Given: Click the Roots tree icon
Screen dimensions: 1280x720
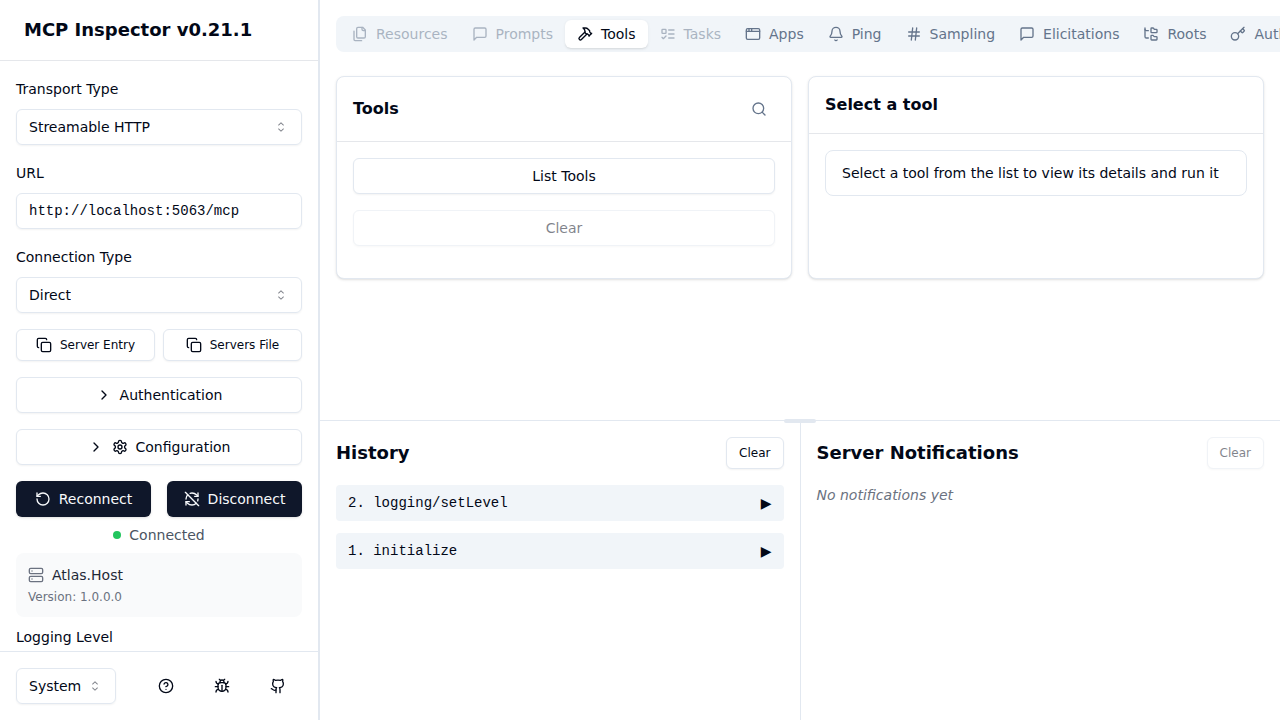Looking at the screenshot, I should pyautogui.click(x=1150, y=33).
